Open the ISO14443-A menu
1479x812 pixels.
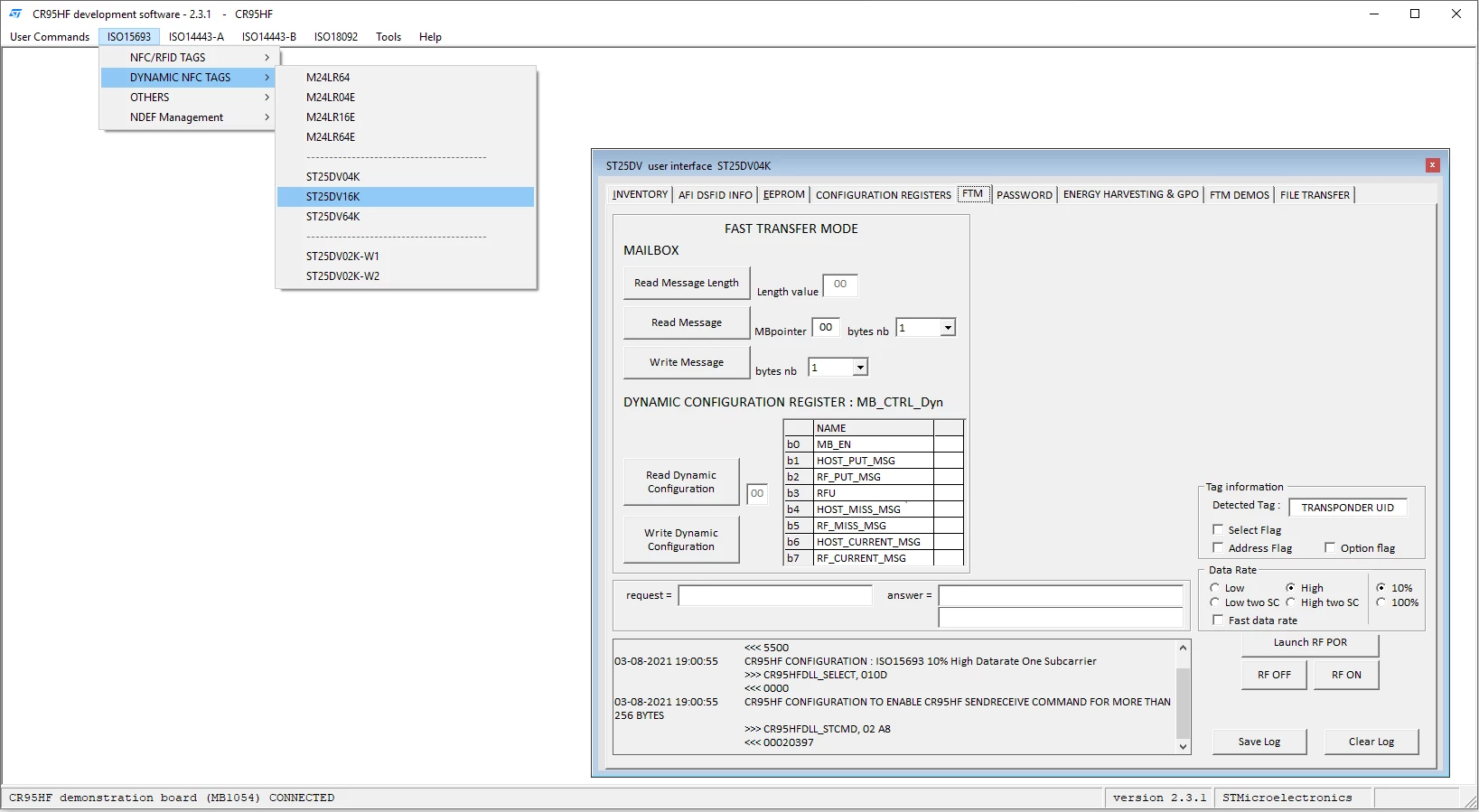point(196,37)
